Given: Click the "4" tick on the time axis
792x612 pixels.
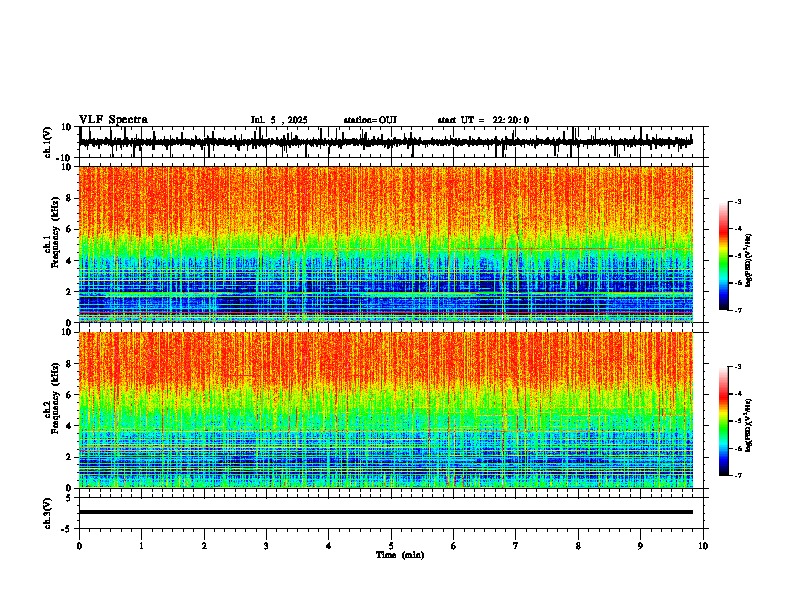Looking at the screenshot, I should [329, 546].
